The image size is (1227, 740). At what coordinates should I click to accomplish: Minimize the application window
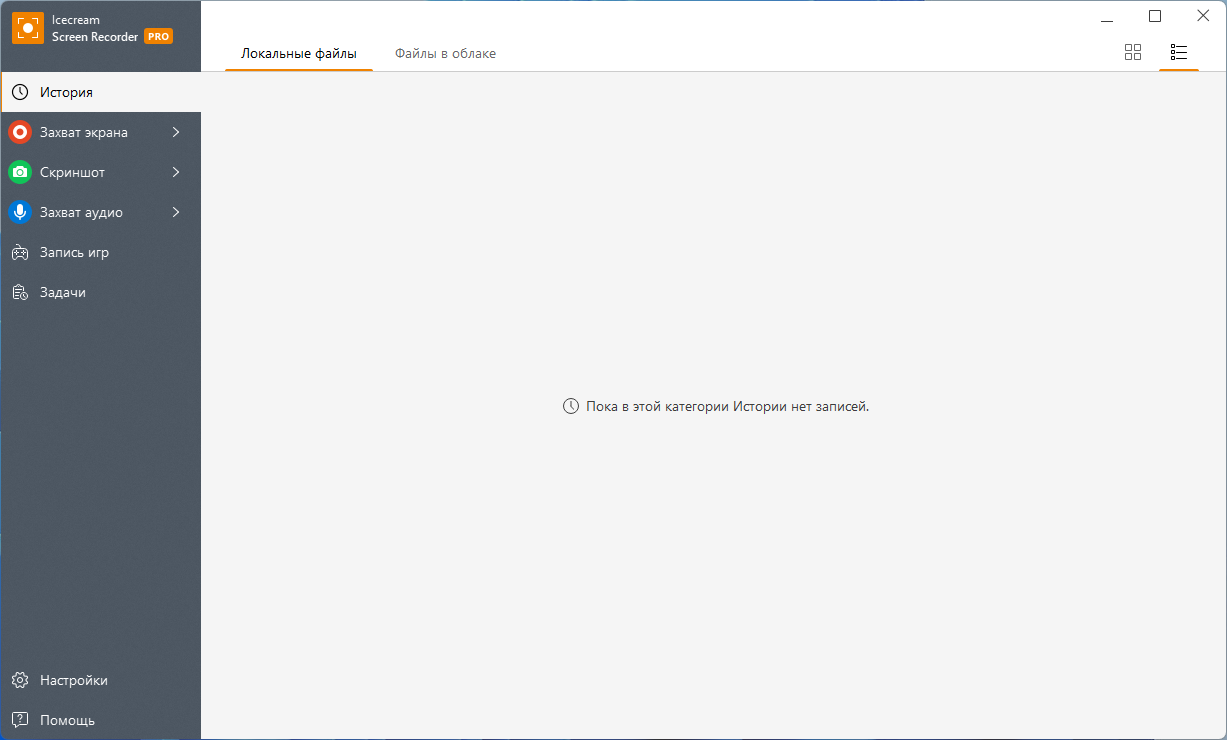[1107, 17]
